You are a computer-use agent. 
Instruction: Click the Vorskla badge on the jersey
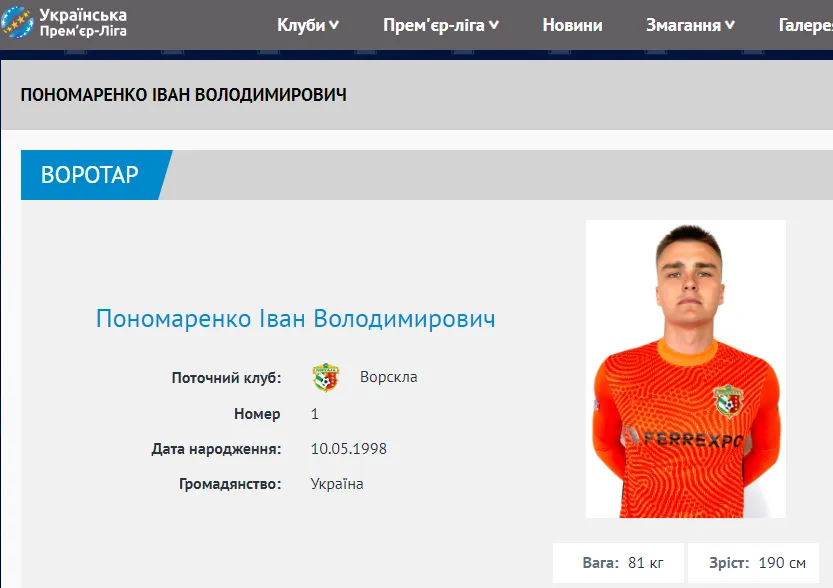tap(728, 400)
